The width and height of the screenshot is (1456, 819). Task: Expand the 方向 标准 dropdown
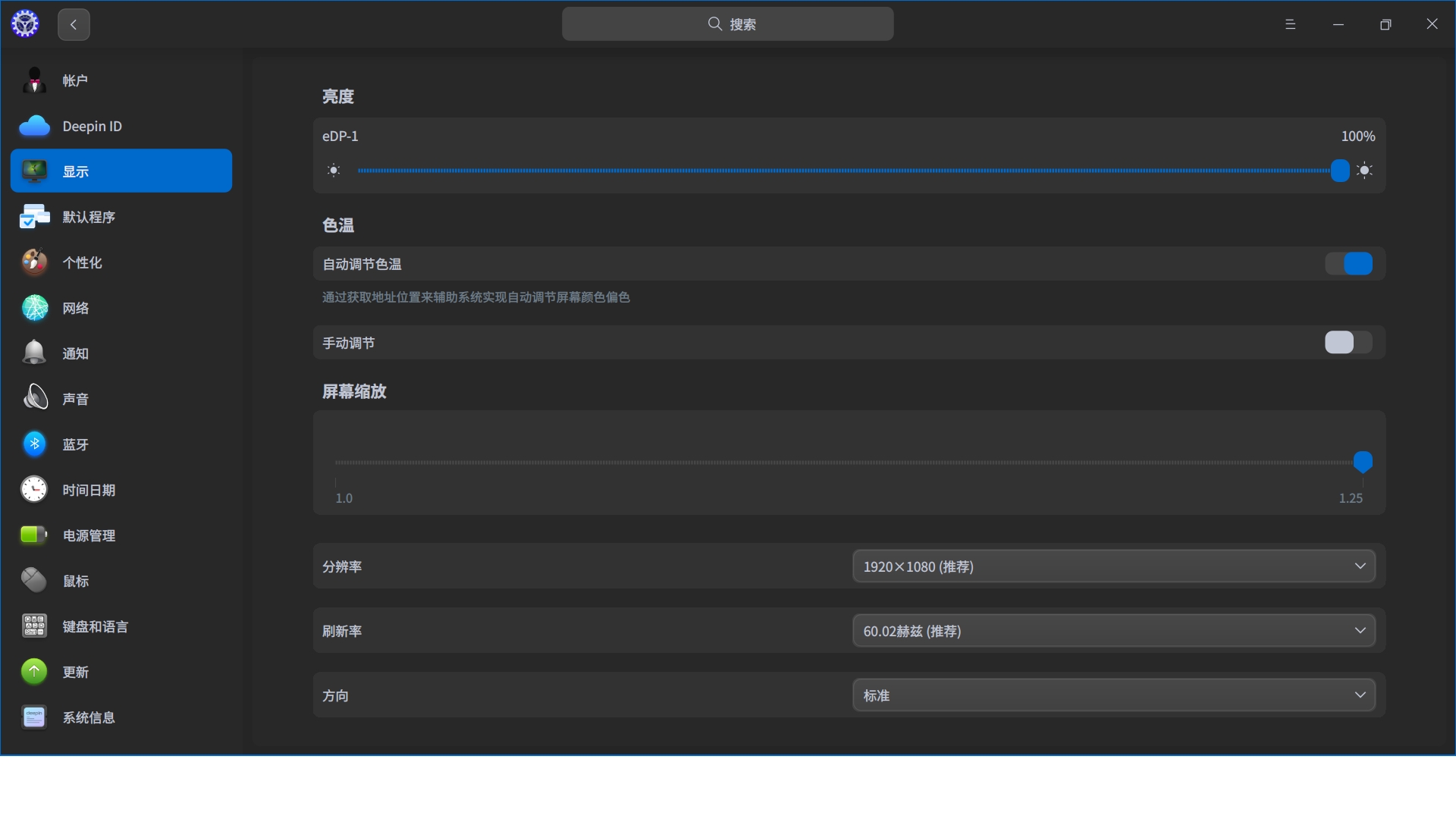pos(1113,695)
